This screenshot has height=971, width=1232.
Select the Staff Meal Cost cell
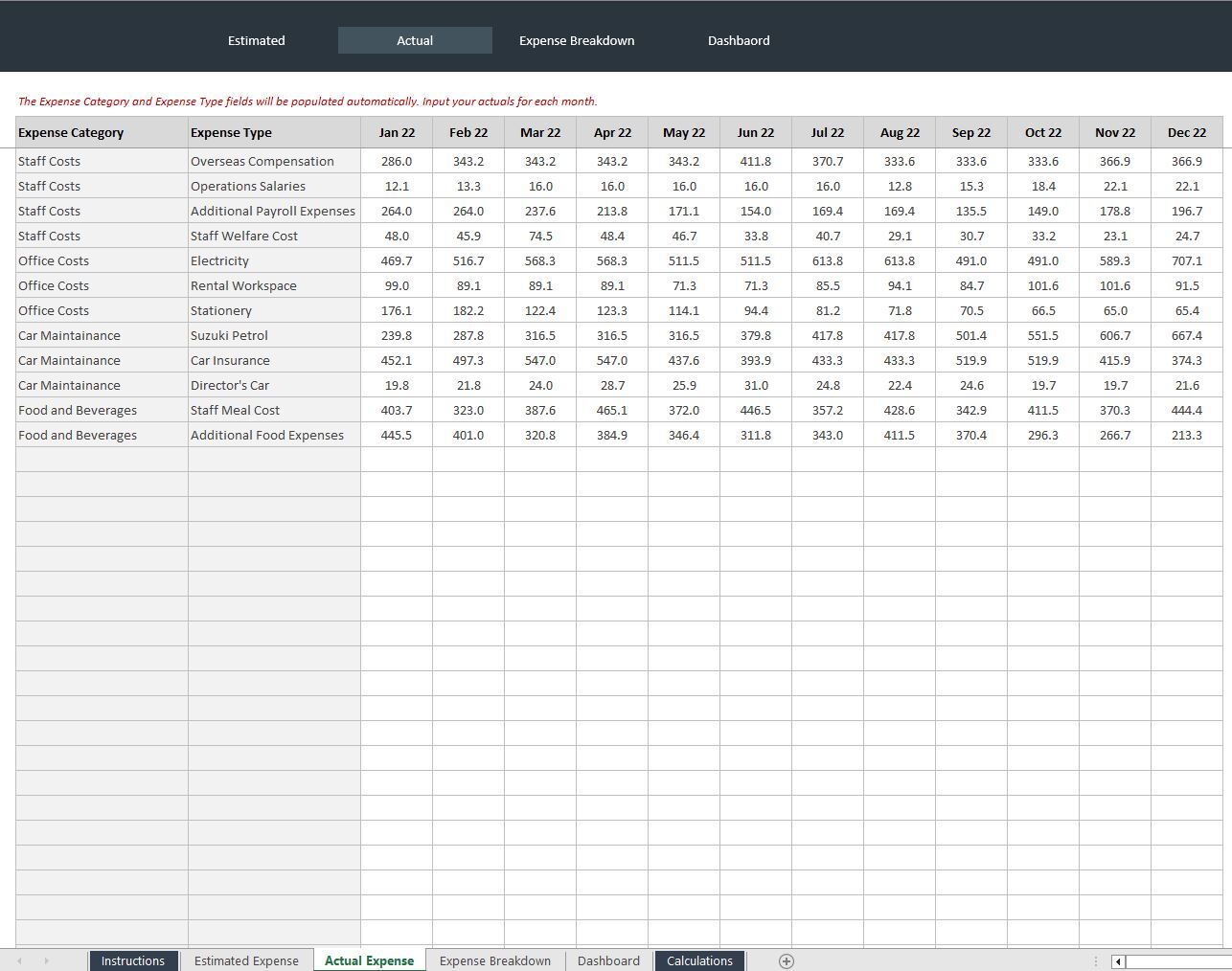pos(274,410)
